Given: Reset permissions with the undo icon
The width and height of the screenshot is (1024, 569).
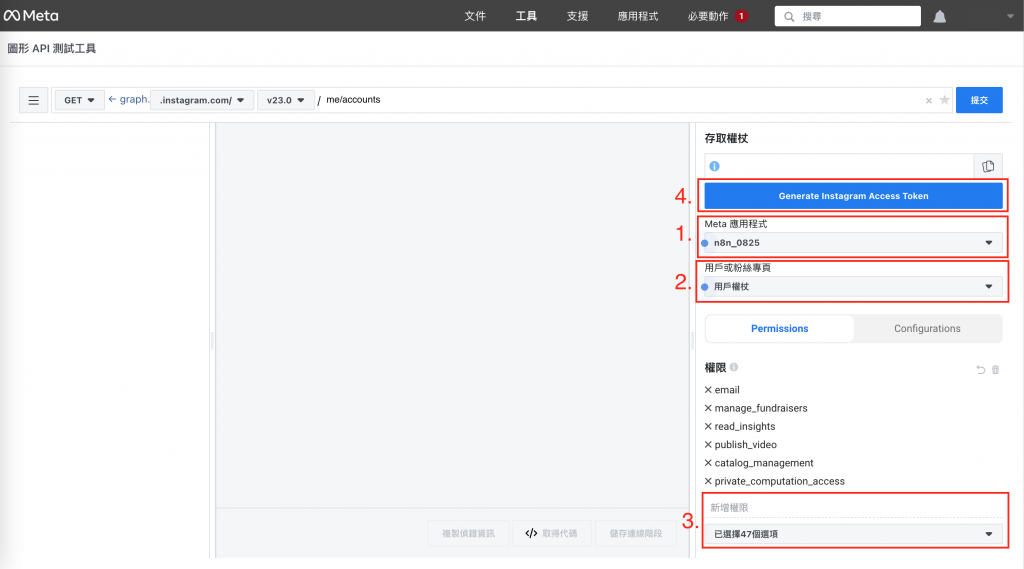Looking at the screenshot, I should coord(980,370).
